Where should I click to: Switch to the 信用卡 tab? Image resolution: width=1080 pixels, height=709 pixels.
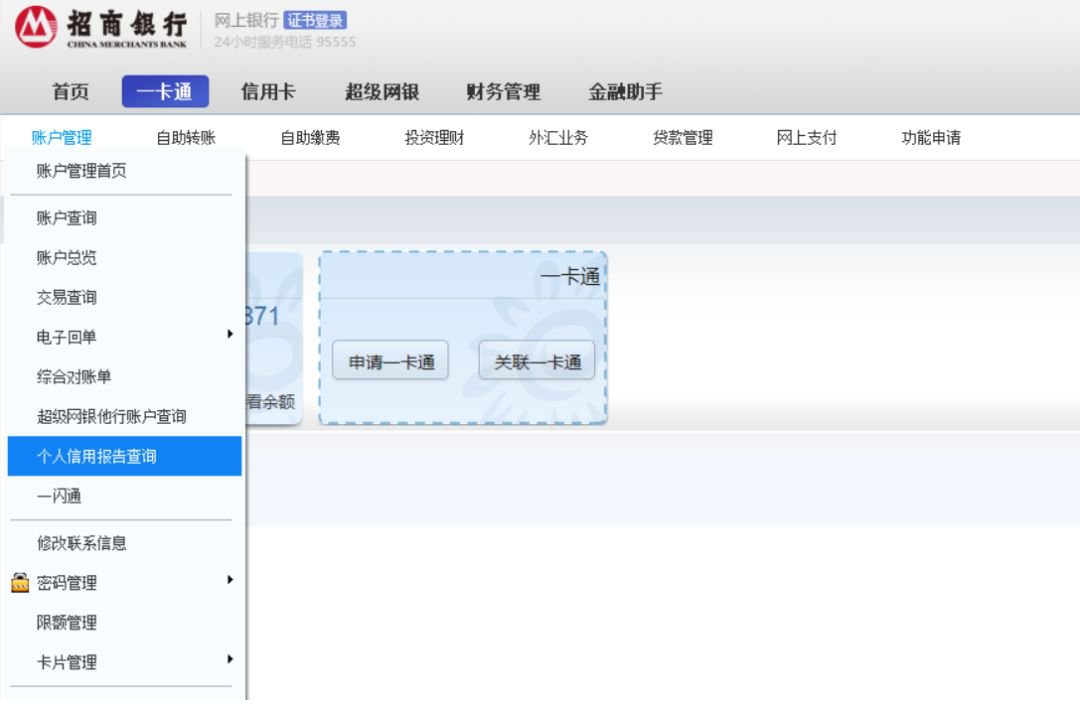[268, 92]
